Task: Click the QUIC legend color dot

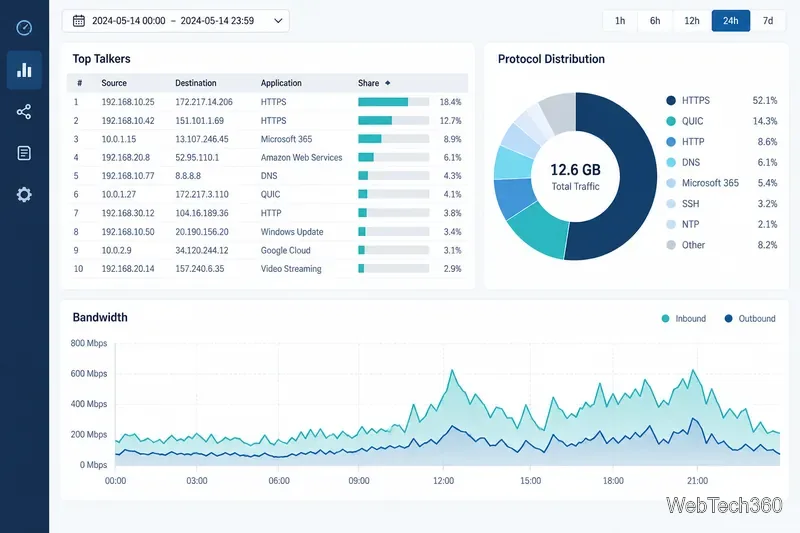Action: click(x=671, y=121)
